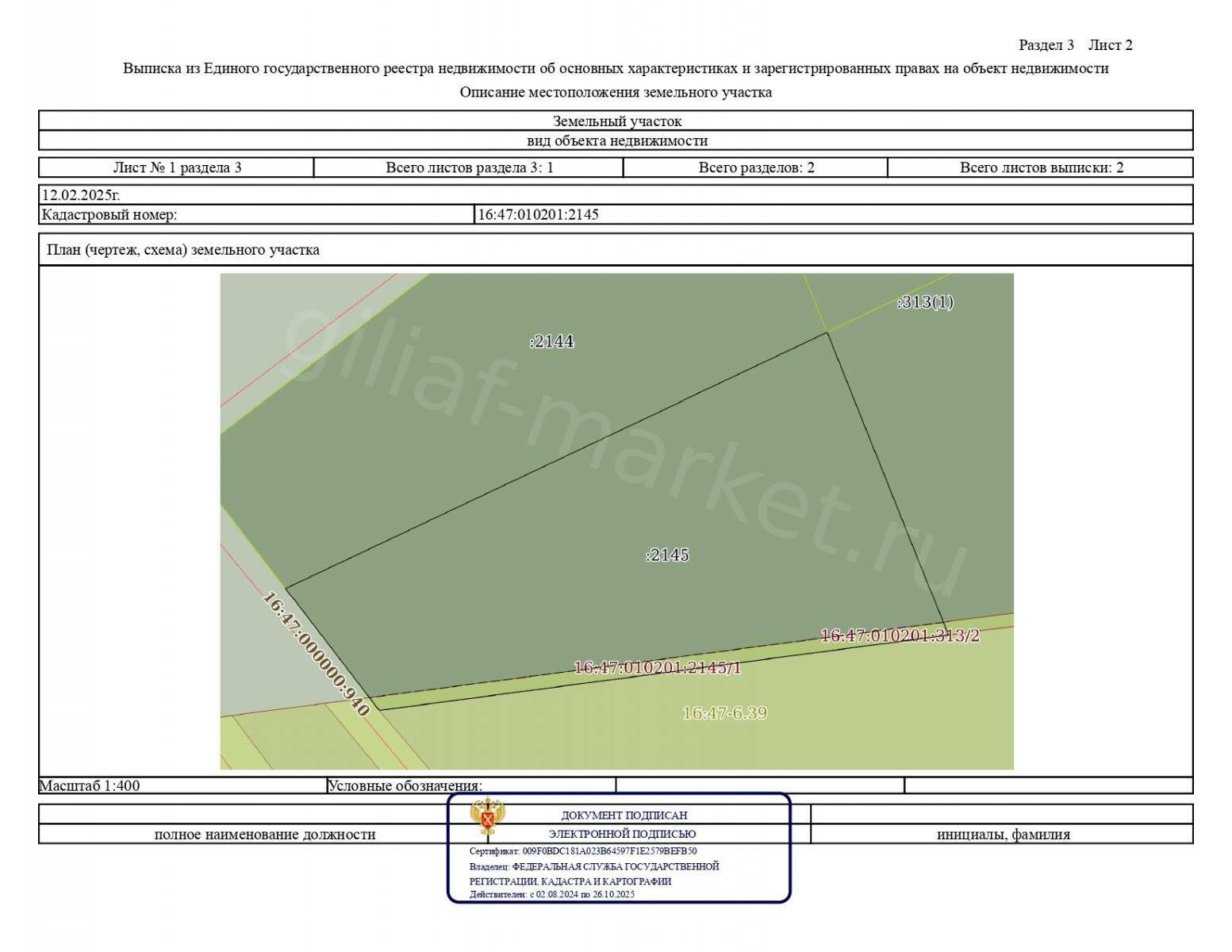Click the label 16:47:010201:2145/1 on the map
Screen dimensions: 1232x952
point(657,668)
